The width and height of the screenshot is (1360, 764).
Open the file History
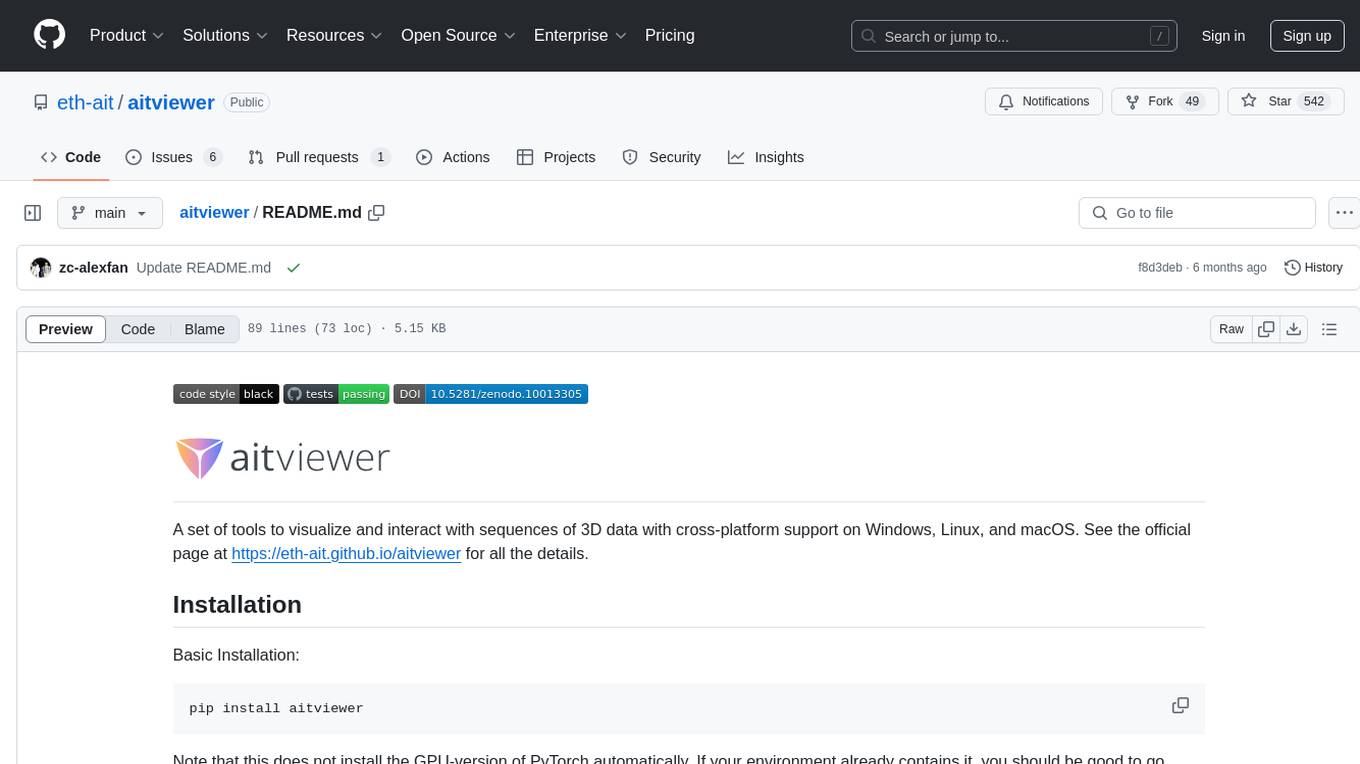pos(1313,268)
